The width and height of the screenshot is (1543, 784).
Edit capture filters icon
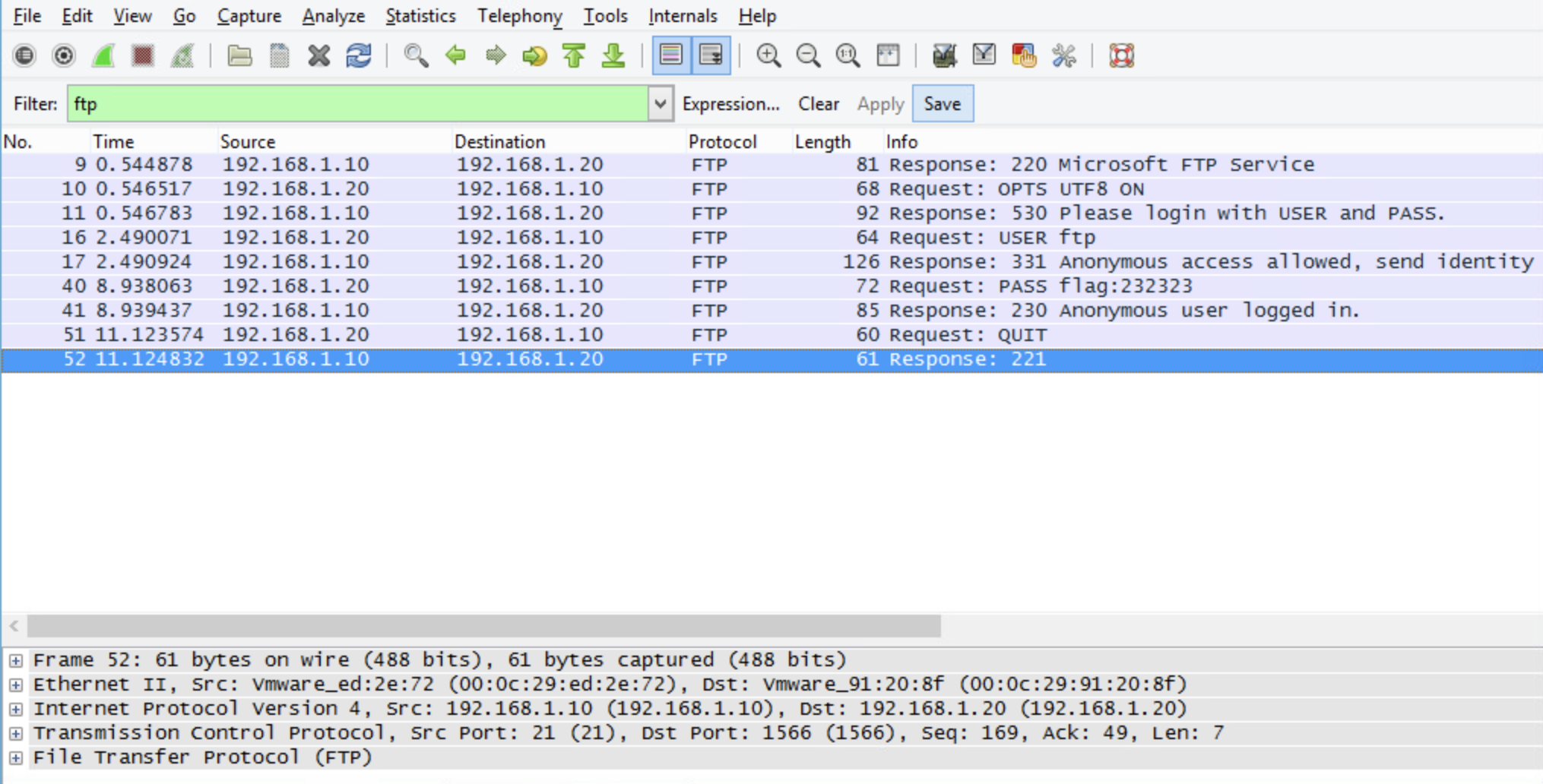[x=944, y=55]
